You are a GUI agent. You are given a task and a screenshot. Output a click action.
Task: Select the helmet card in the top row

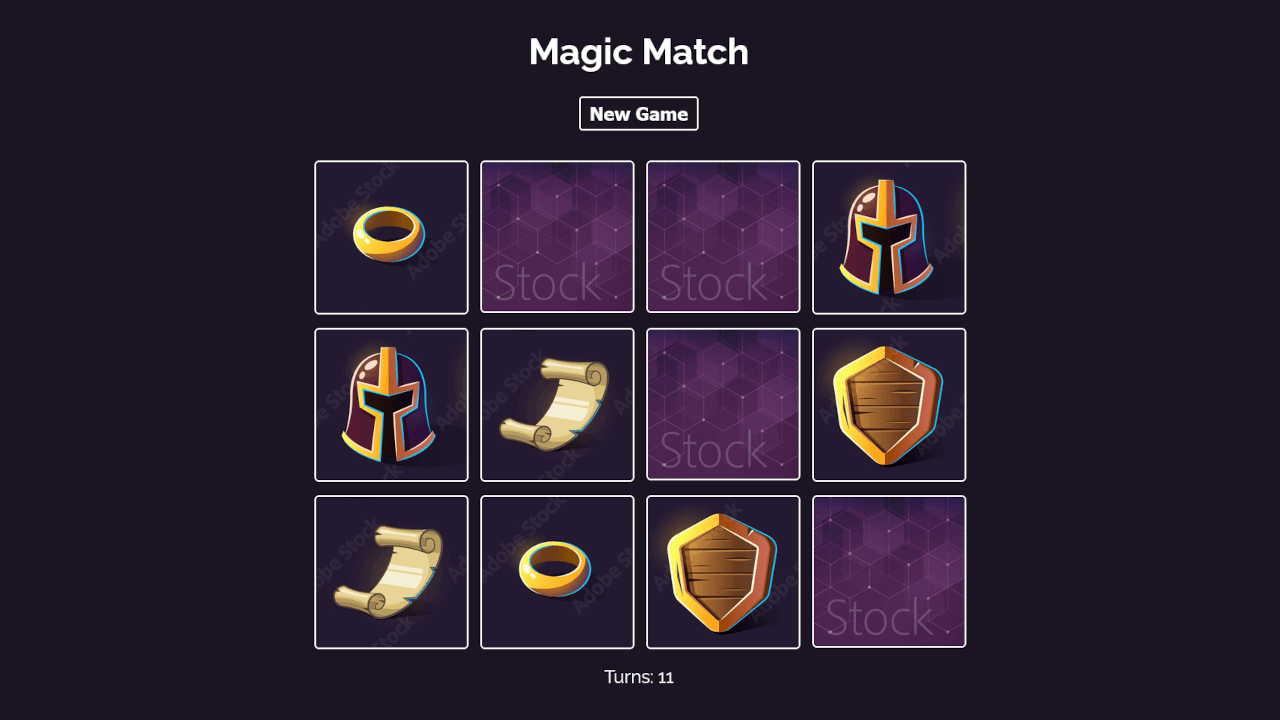[x=889, y=237]
